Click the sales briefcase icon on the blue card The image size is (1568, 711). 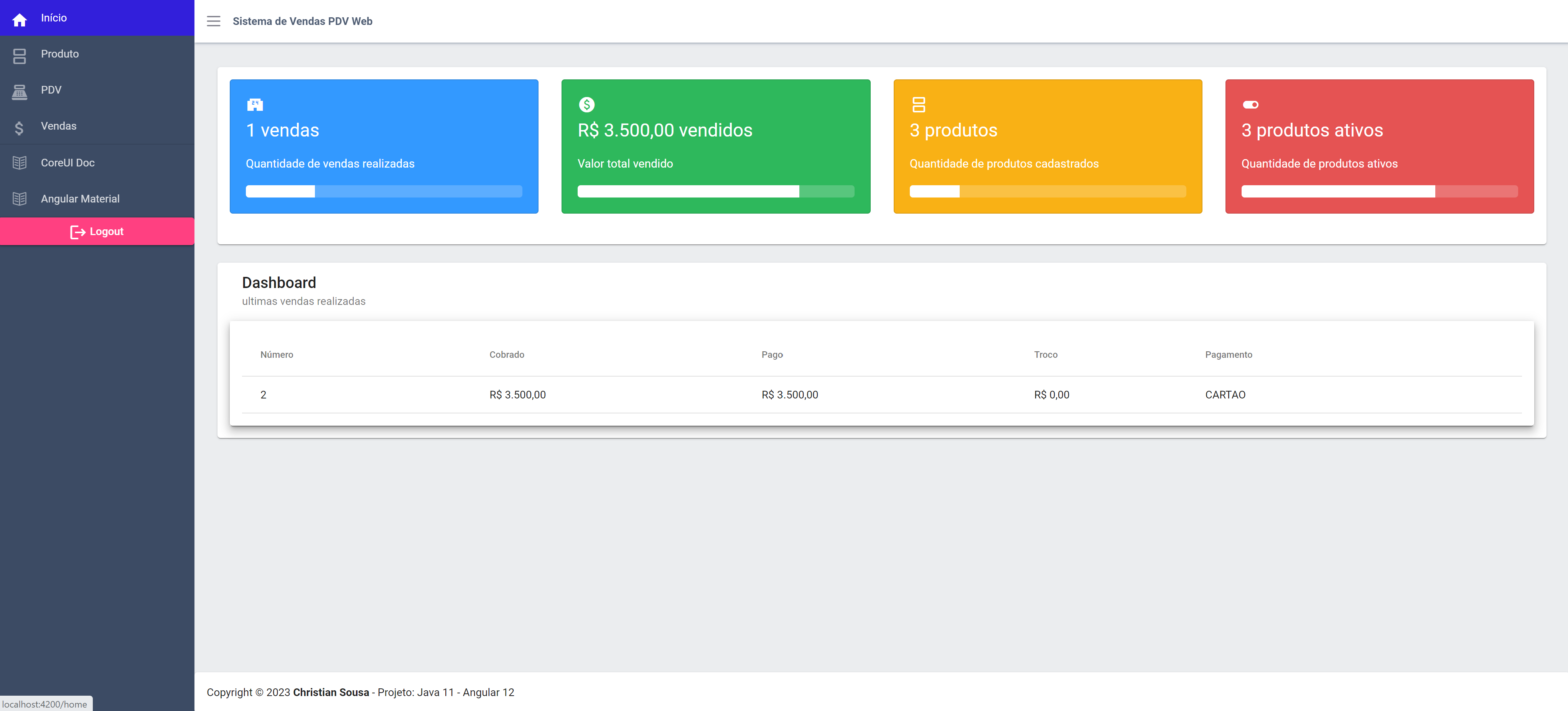pos(255,104)
